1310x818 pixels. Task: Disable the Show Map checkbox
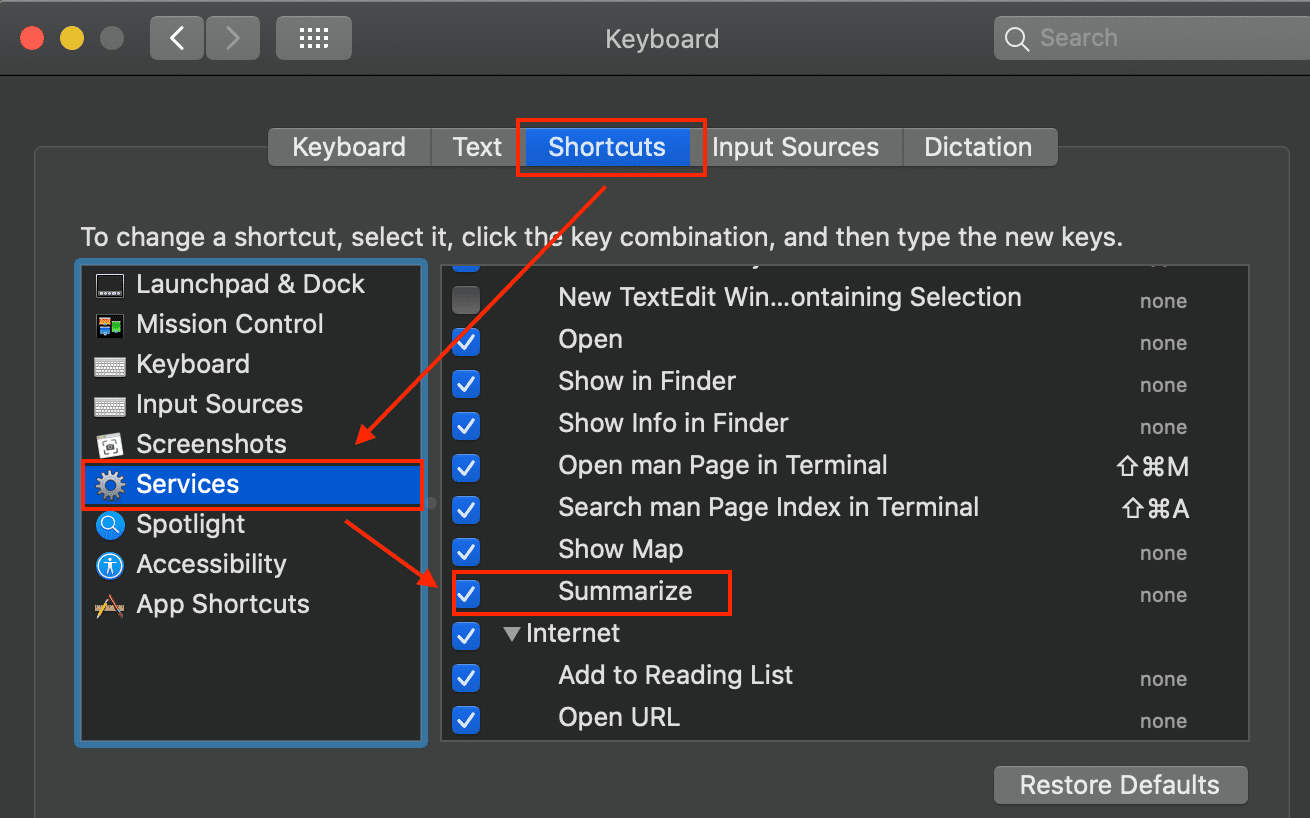[466, 551]
